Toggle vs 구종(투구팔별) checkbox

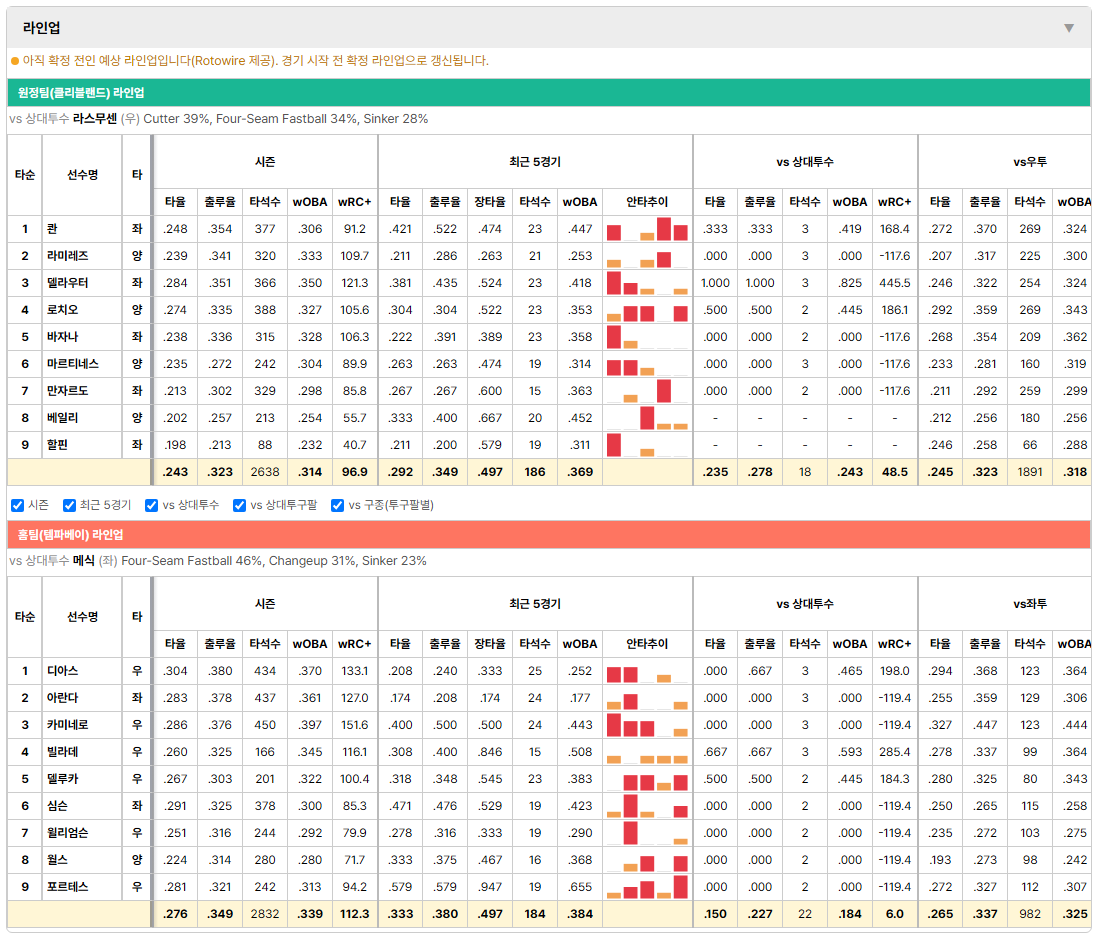(x=338, y=506)
